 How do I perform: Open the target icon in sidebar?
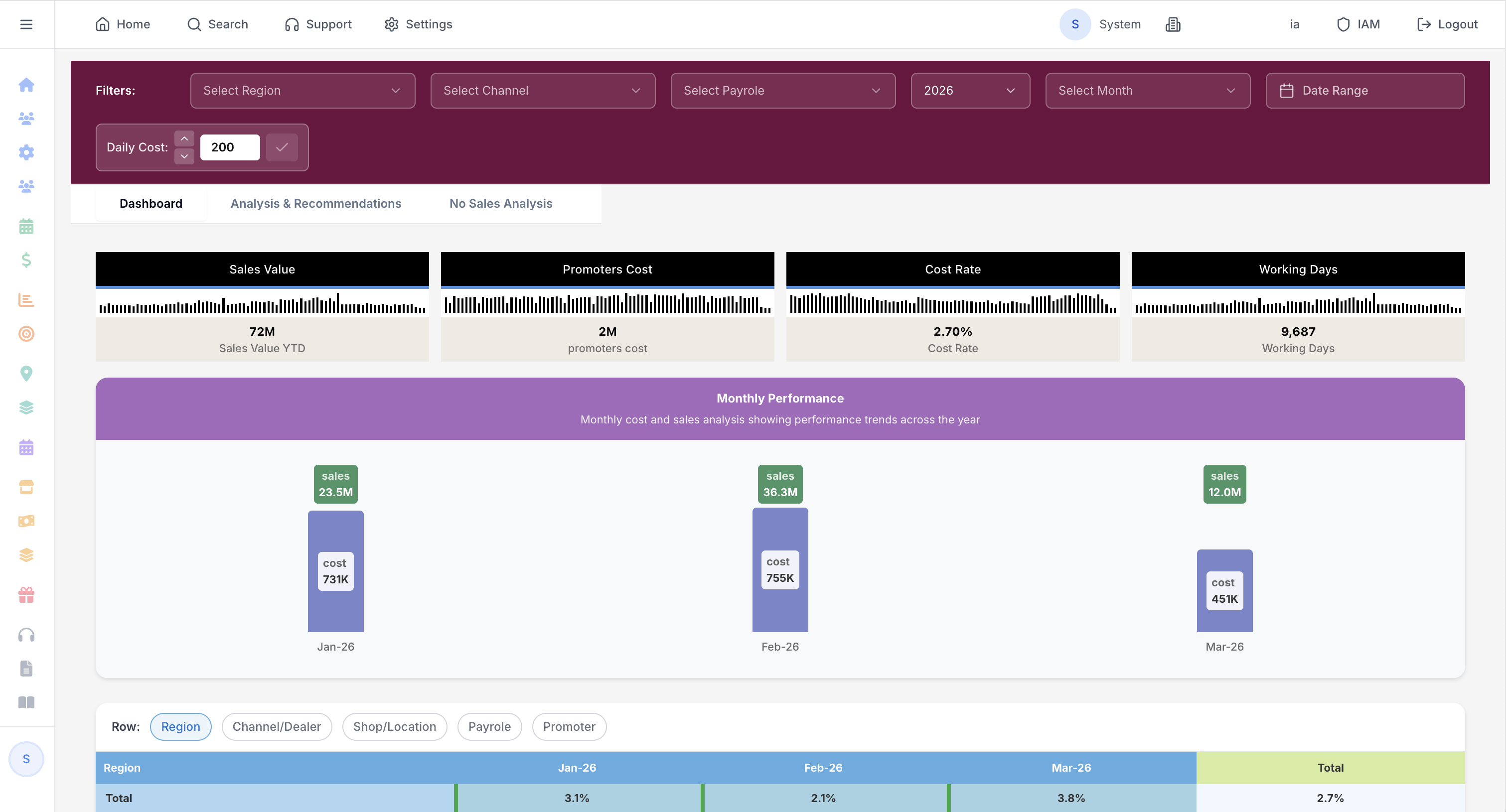[26, 333]
